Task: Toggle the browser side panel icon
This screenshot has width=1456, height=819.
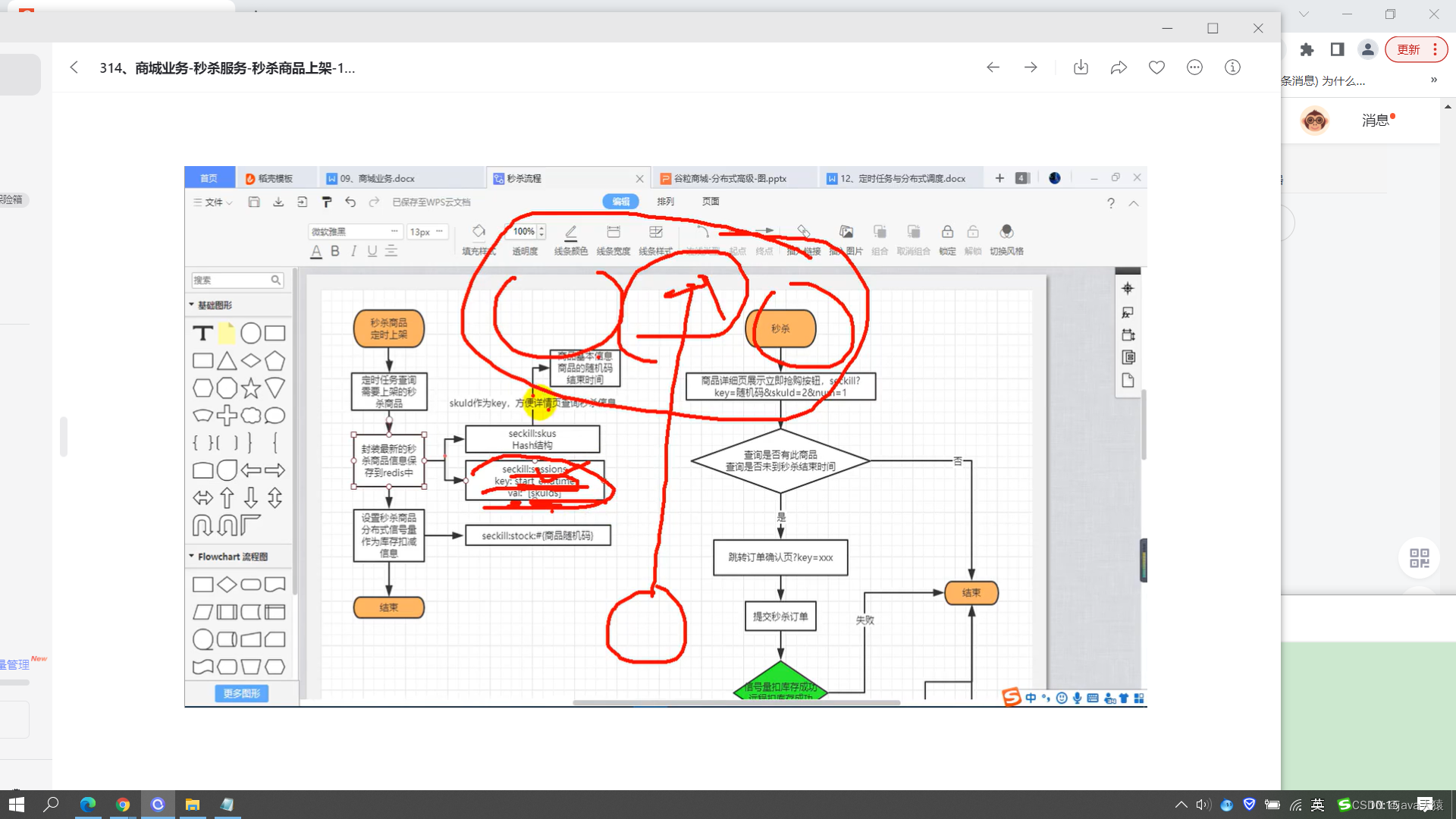Action: click(x=1337, y=49)
